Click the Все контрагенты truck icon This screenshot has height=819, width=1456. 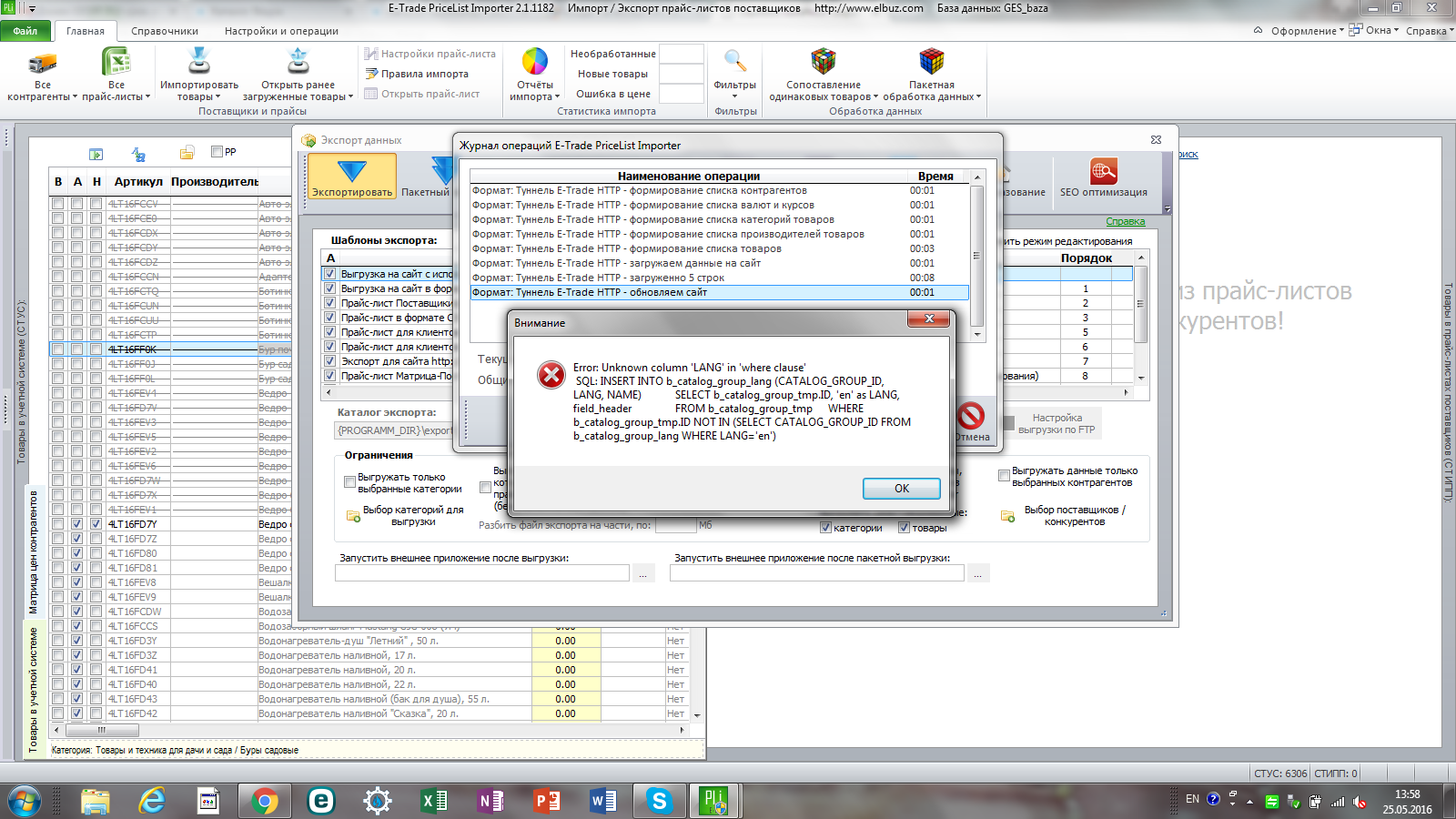pyautogui.click(x=43, y=63)
